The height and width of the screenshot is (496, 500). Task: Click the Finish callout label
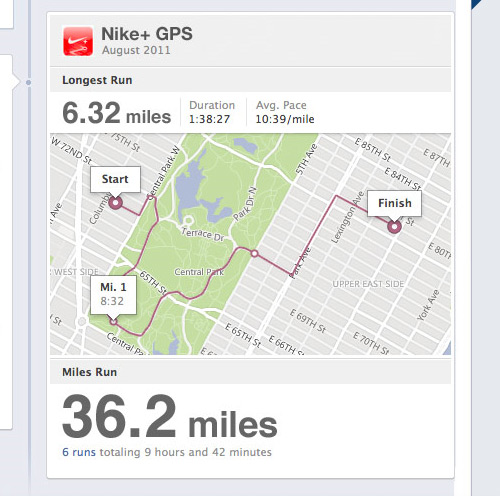pos(394,203)
